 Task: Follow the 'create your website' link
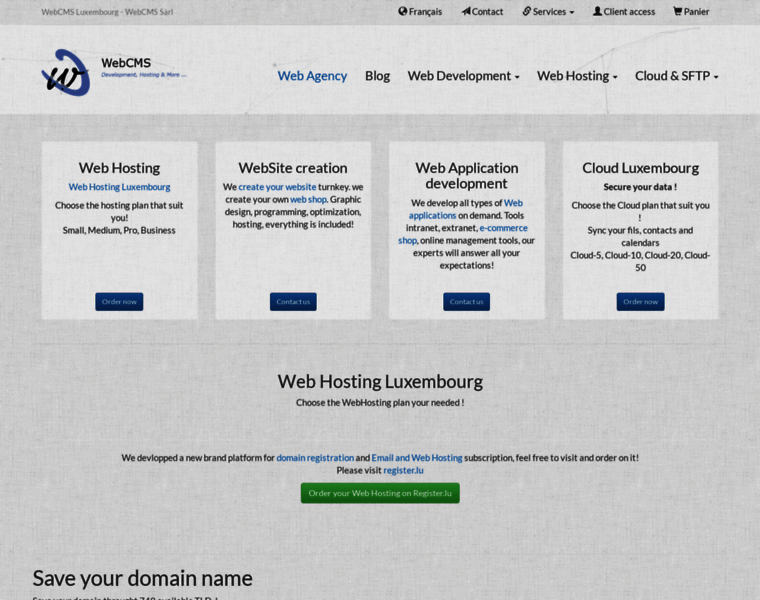(277, 187)
